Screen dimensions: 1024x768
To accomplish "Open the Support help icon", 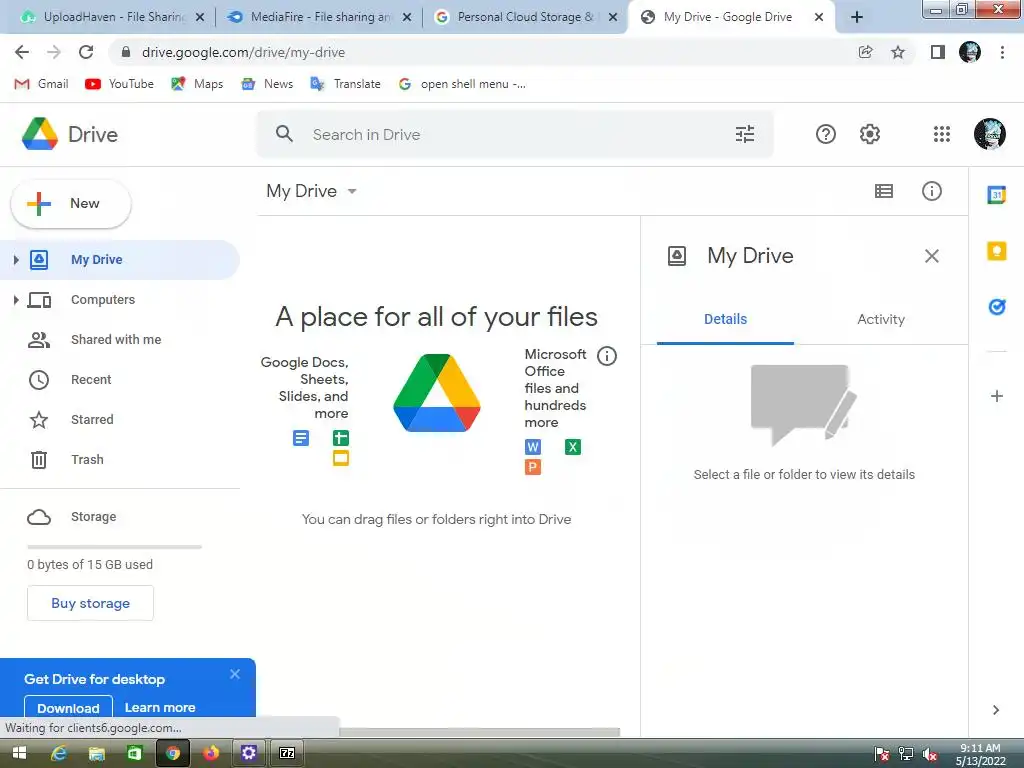I will click(825, 134).
